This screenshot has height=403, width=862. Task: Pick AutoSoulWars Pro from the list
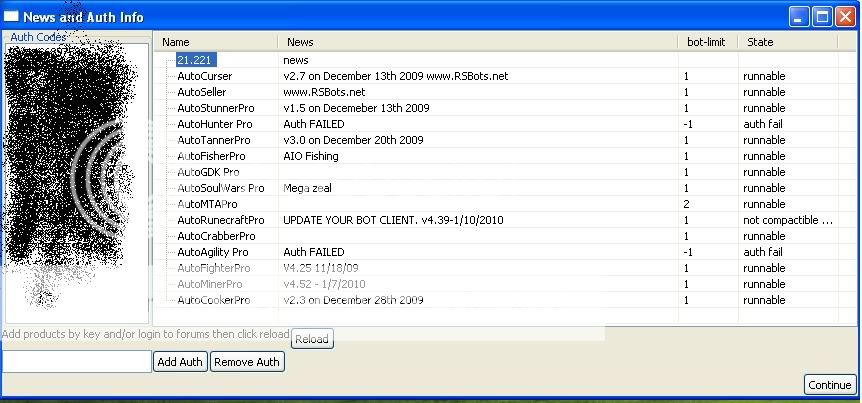click(220, 188)
